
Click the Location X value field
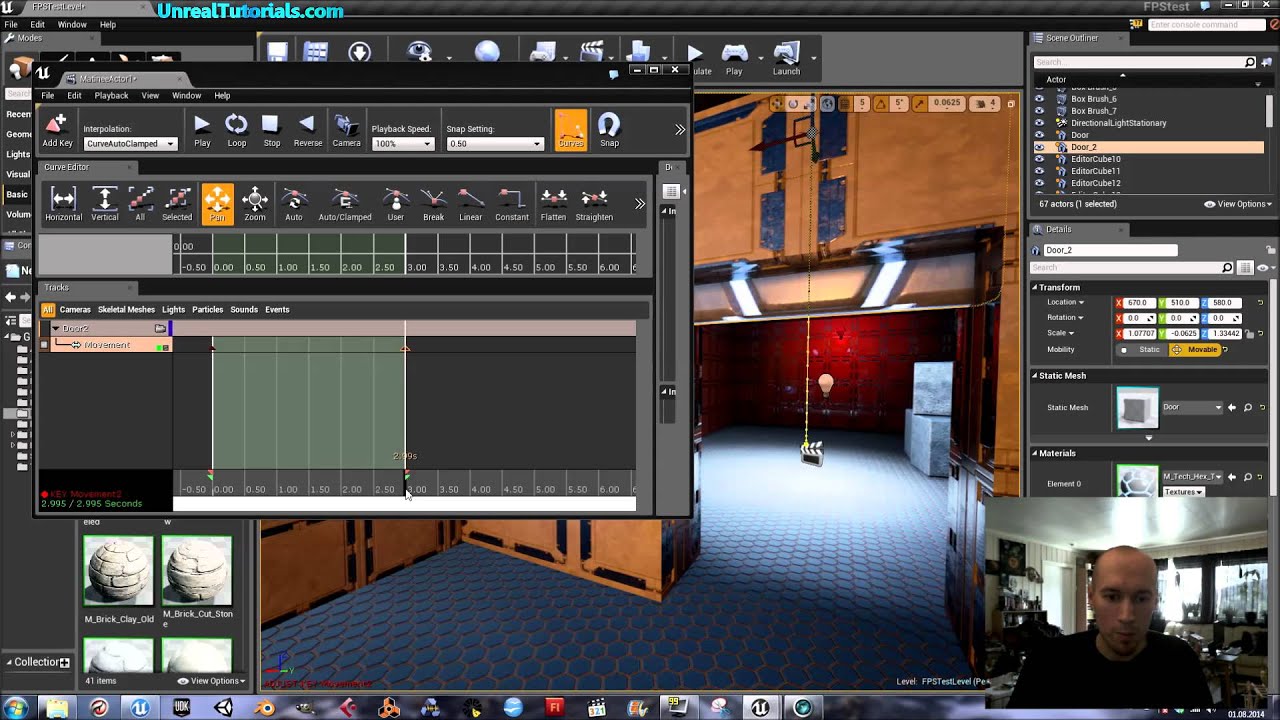point(1137,303)
